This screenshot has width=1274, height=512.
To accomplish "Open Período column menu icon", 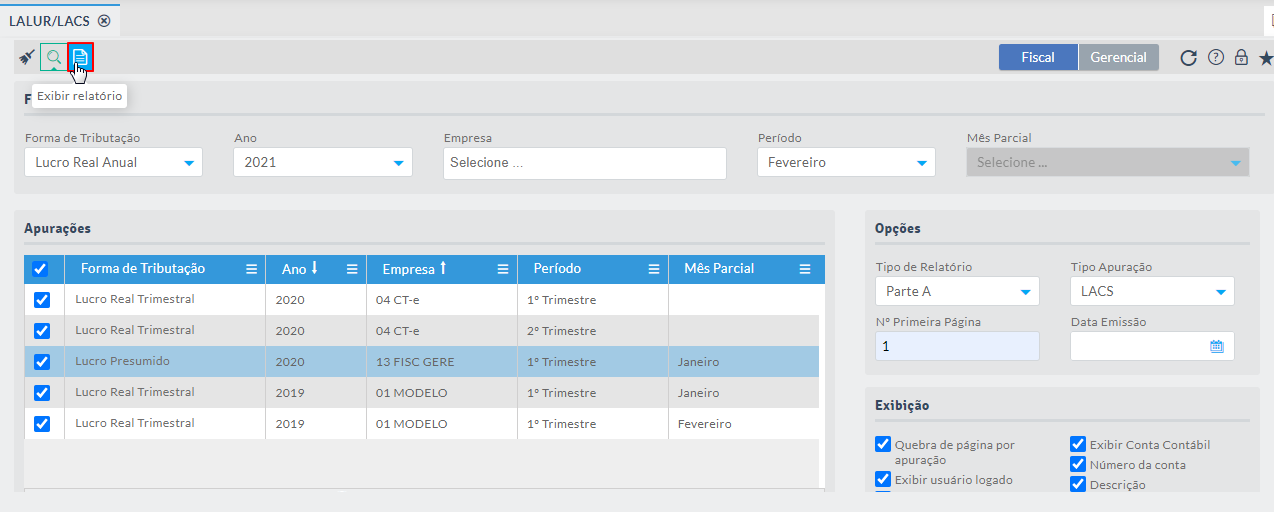I will tap(654, 269).
